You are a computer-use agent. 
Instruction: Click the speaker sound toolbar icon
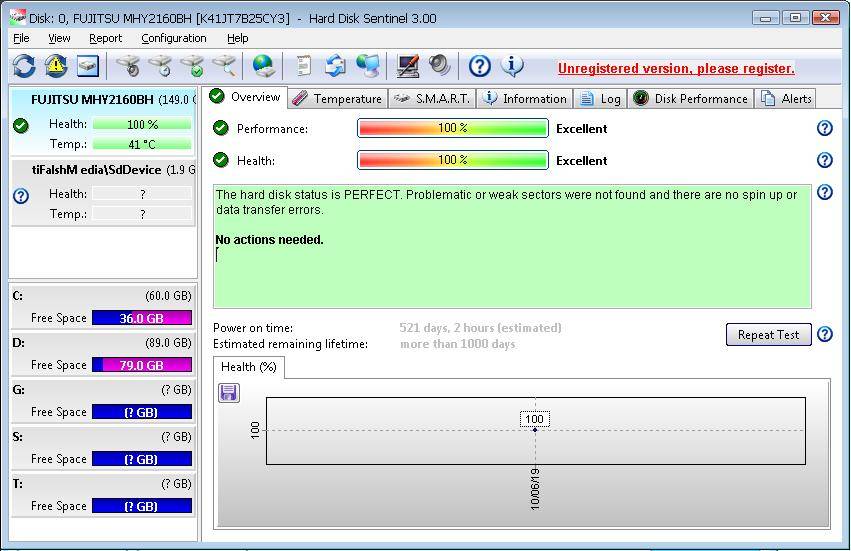coord(440,66)
